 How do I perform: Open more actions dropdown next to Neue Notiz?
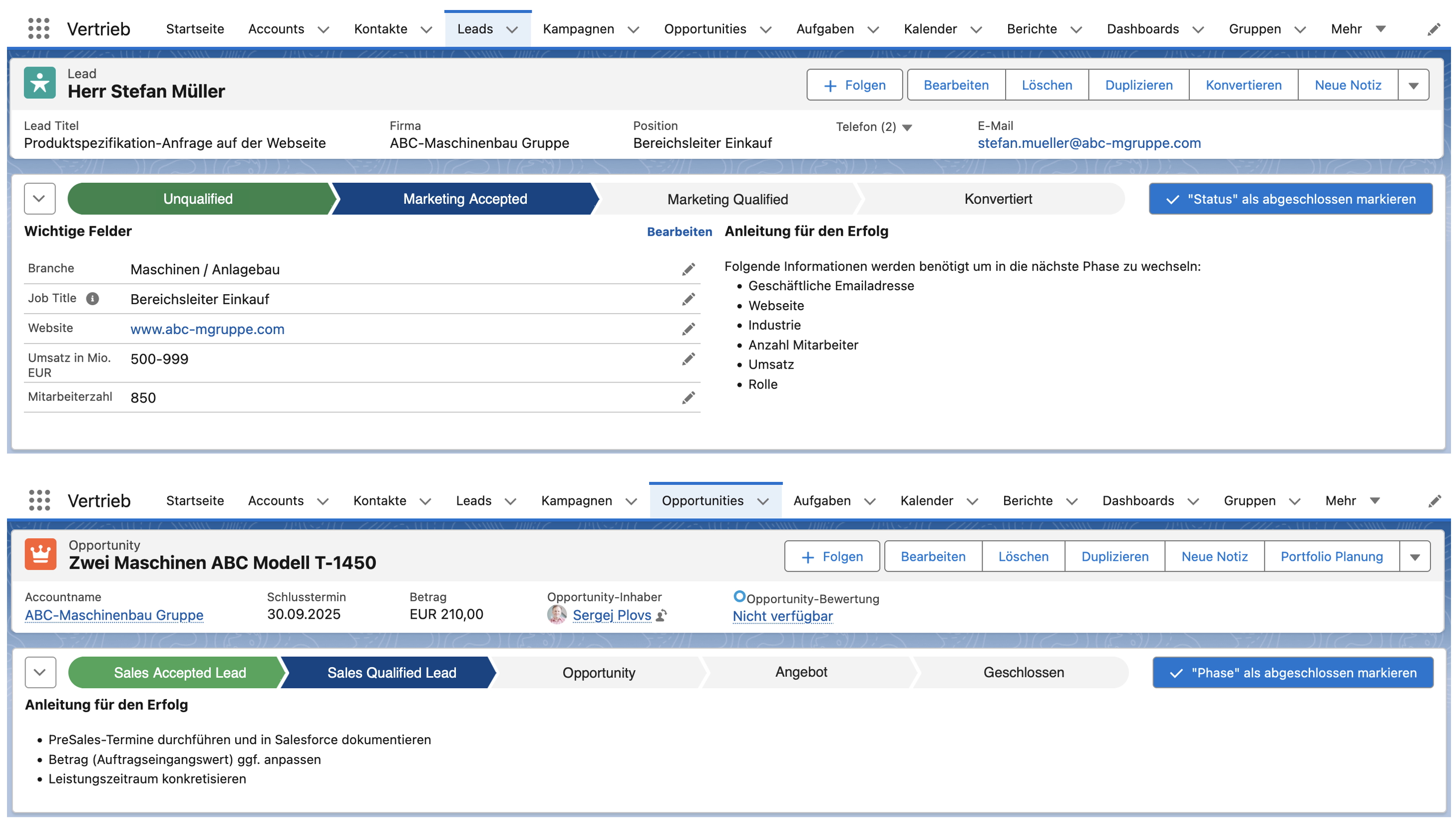pyautogui.click(x=1413, y=85)
